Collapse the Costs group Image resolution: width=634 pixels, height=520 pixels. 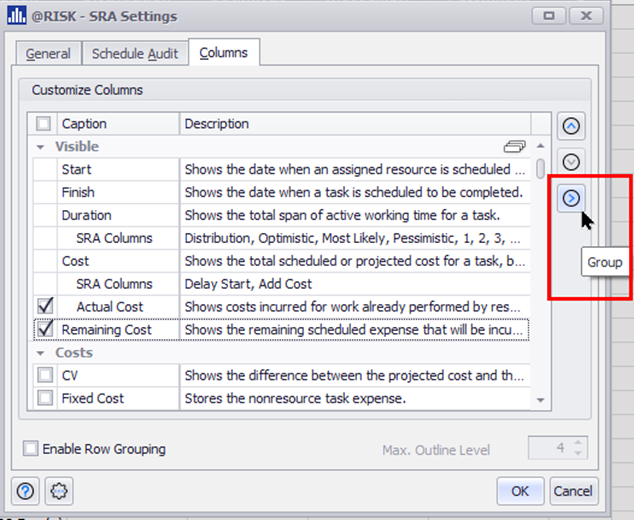pyautogui.click(x=40, y=353)
